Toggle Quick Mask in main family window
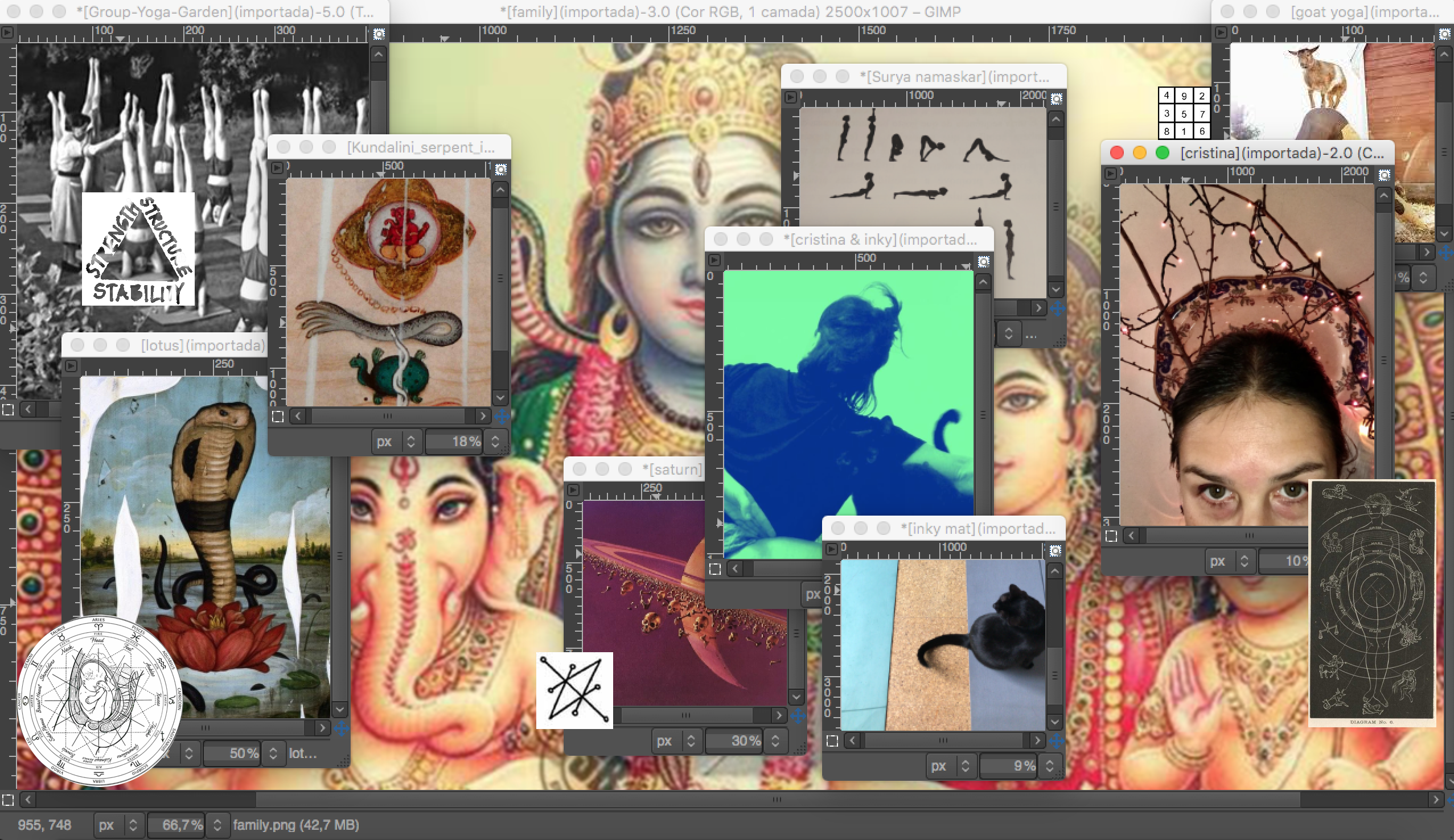1454x840 pixels. pos(8,800)
